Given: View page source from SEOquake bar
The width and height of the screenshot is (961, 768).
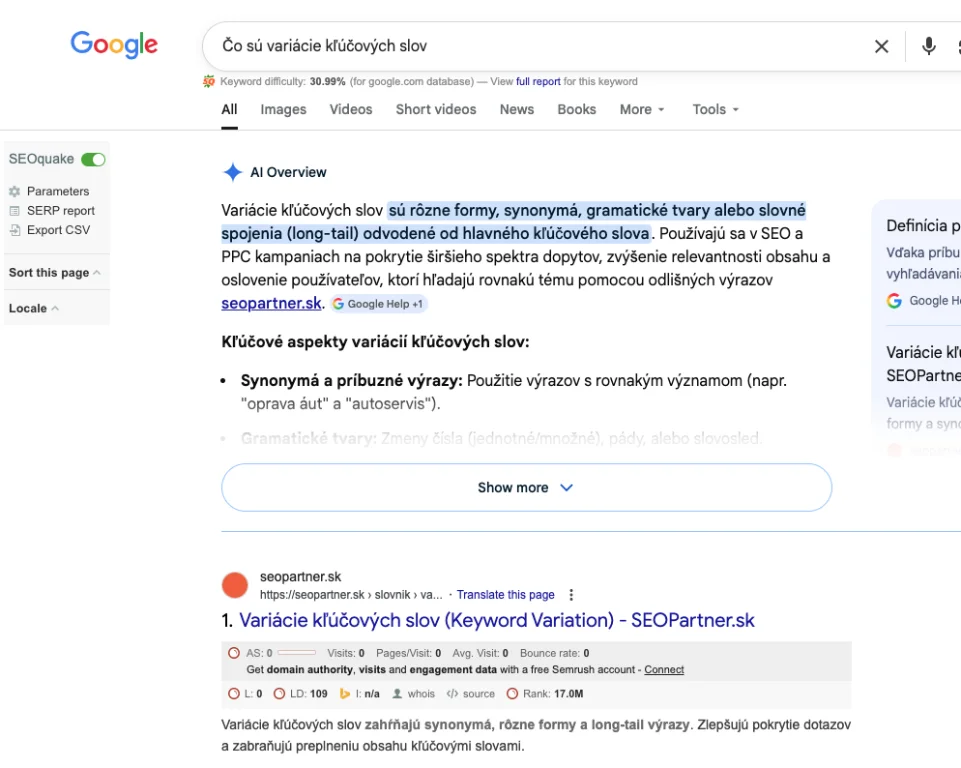Looking at the screenshot, I should (x=470, y=693).
